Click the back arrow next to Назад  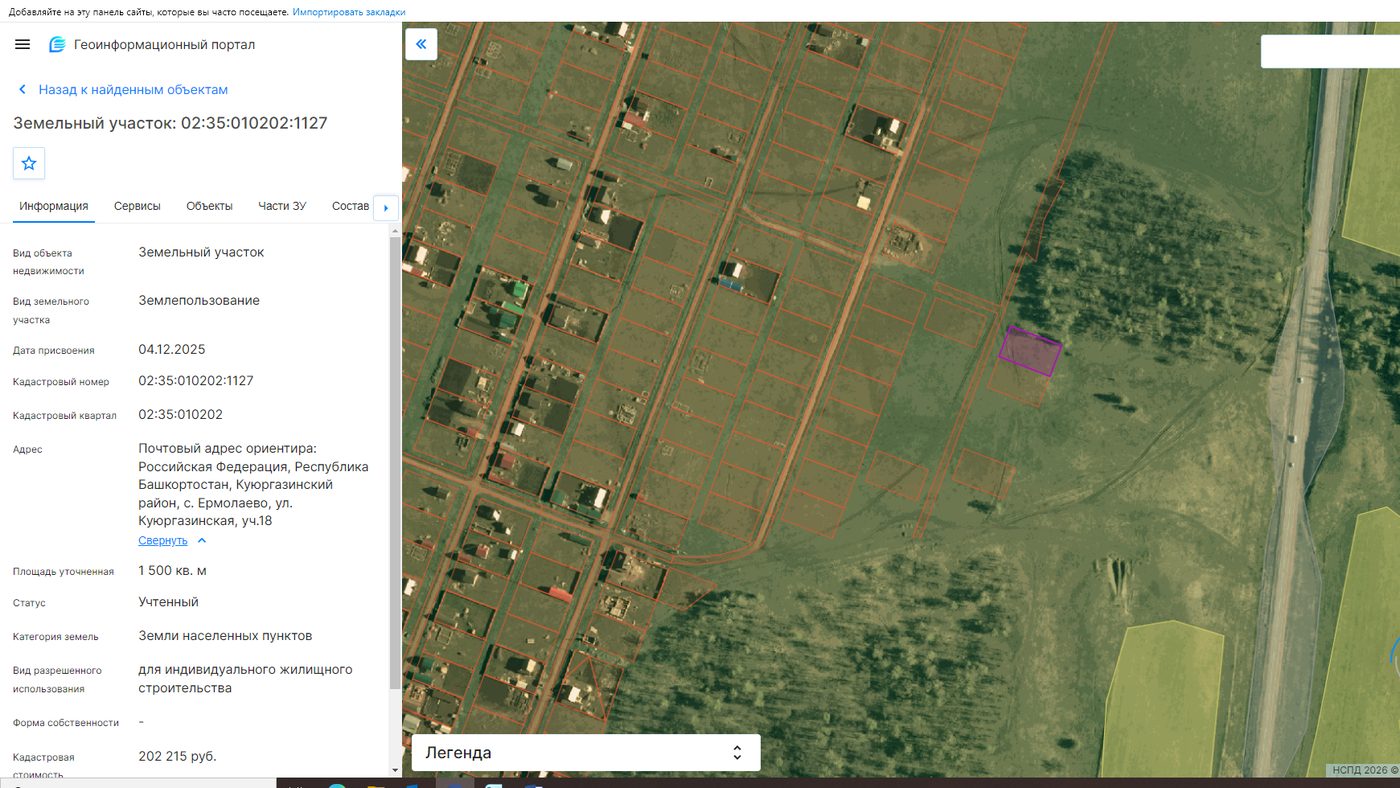[x=22, y=90]
